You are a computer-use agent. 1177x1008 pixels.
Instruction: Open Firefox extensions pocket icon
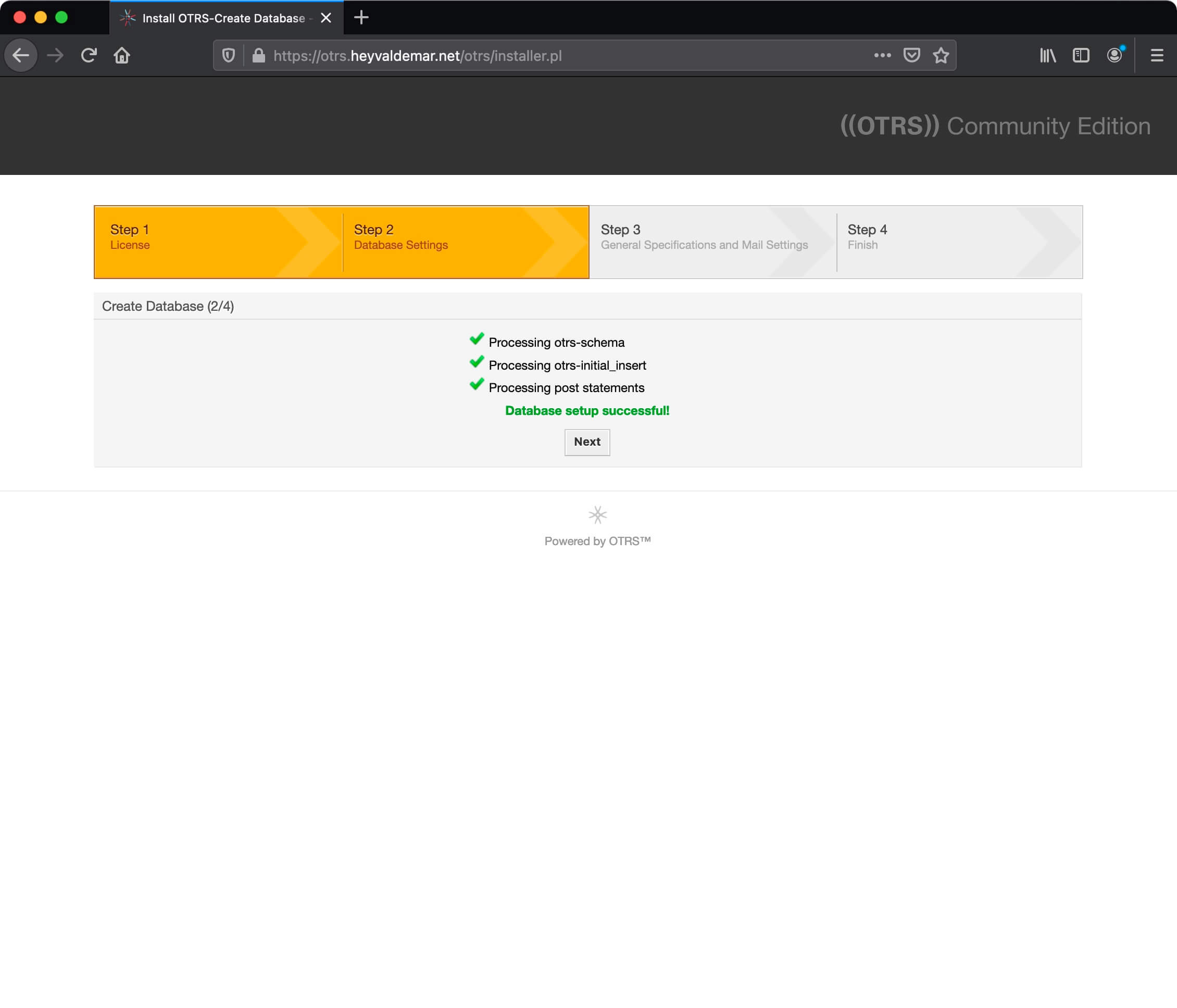(x=910, y=55)
